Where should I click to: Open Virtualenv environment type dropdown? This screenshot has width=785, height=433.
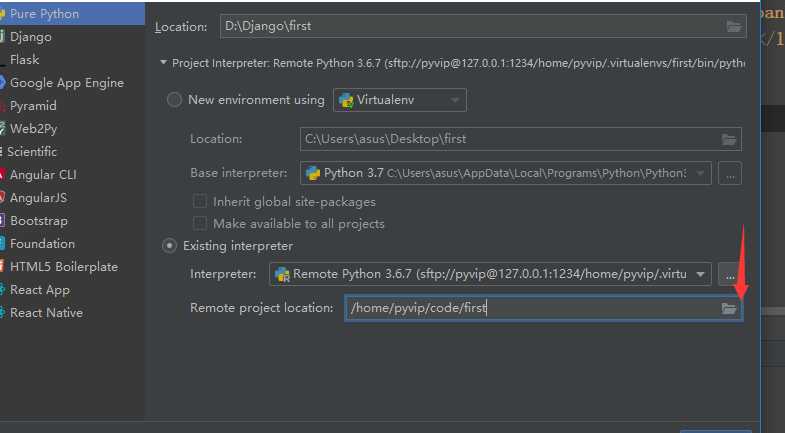(400, 100)
